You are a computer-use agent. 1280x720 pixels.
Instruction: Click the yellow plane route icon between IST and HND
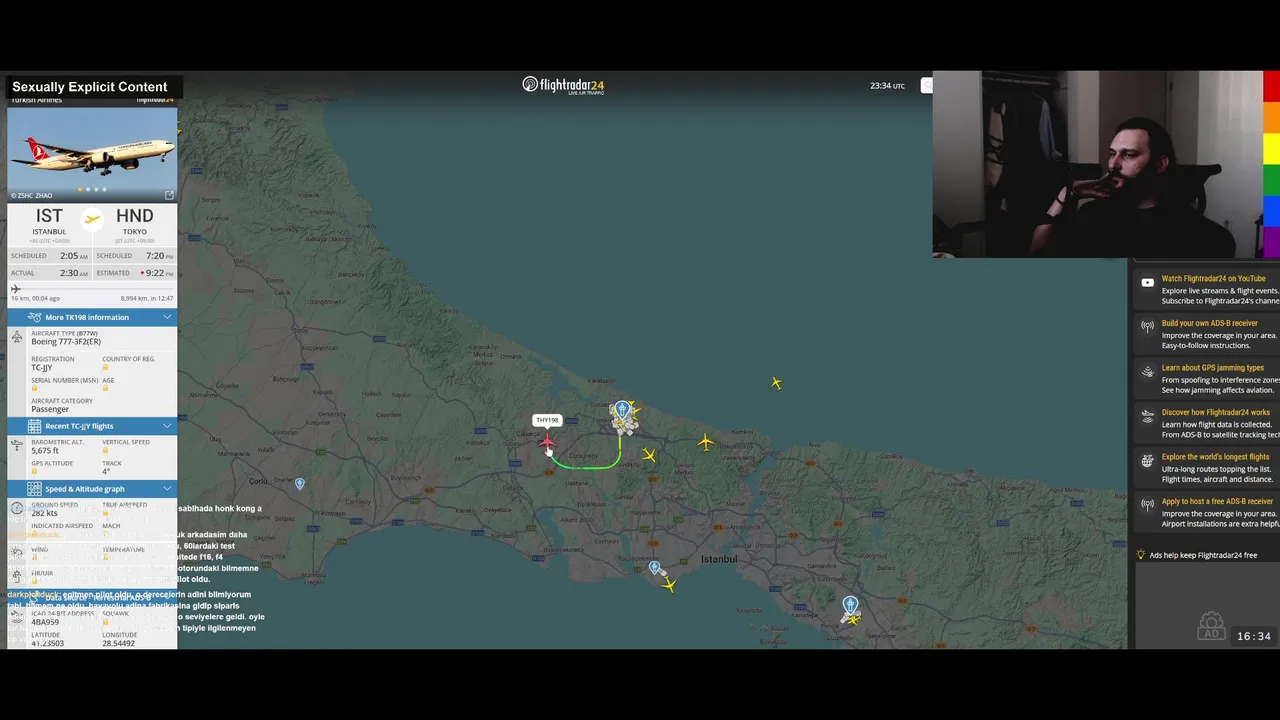click(92, 219)
